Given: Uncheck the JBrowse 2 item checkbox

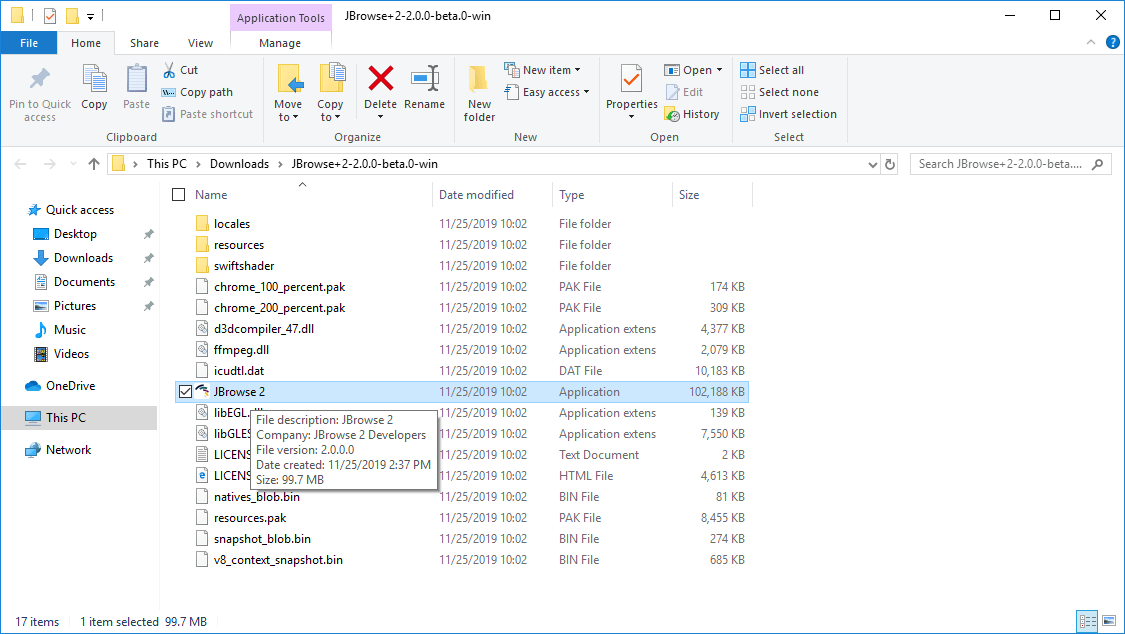Looking at the screenshot, I should click(x=185, y=392).
